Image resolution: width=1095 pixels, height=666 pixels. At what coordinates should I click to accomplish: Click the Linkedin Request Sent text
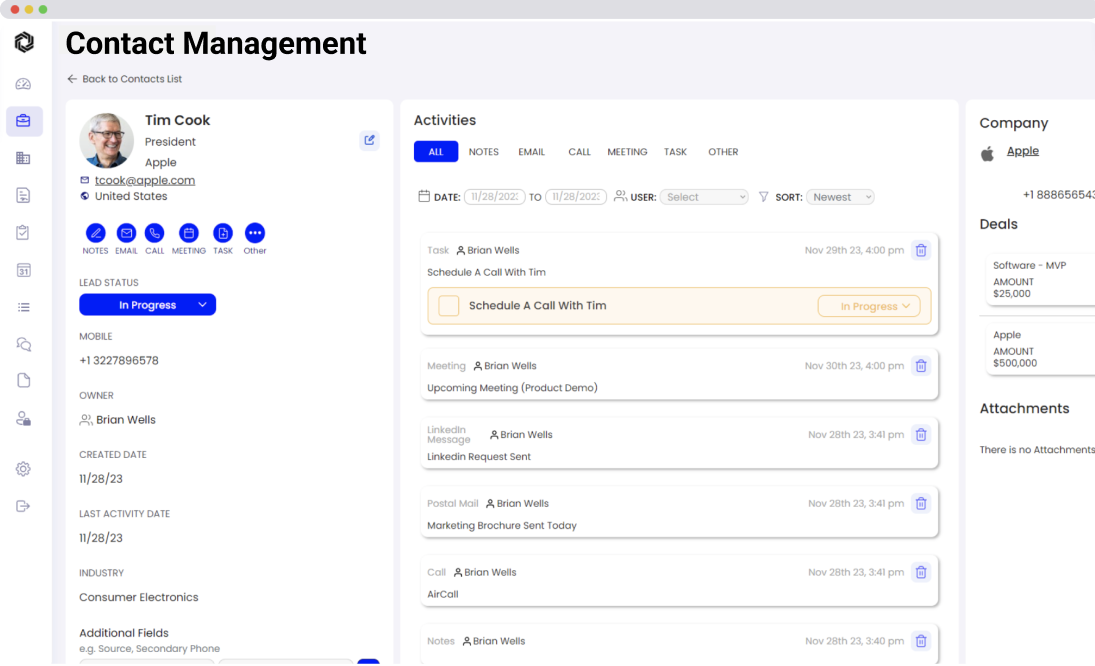(478, 457)
